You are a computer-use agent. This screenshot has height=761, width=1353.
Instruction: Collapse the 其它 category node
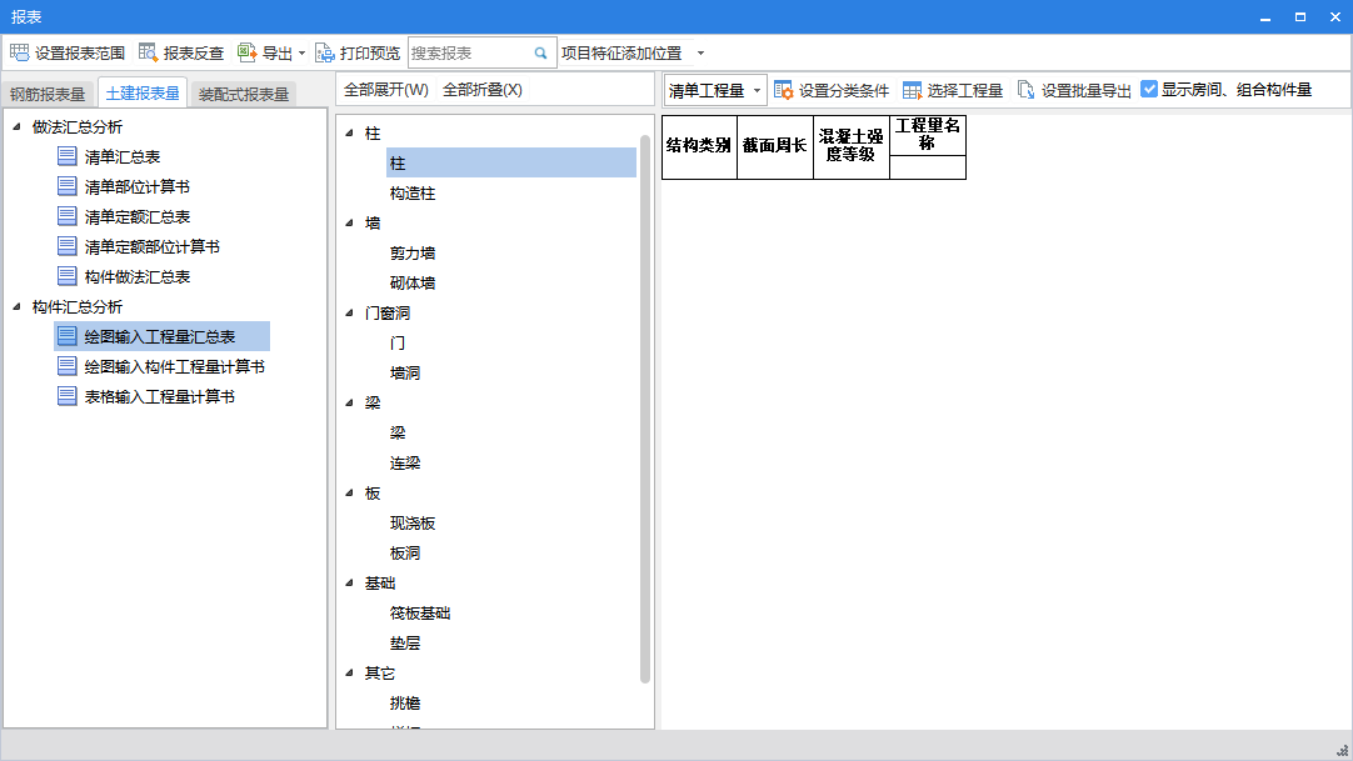(x=349, y=673)
